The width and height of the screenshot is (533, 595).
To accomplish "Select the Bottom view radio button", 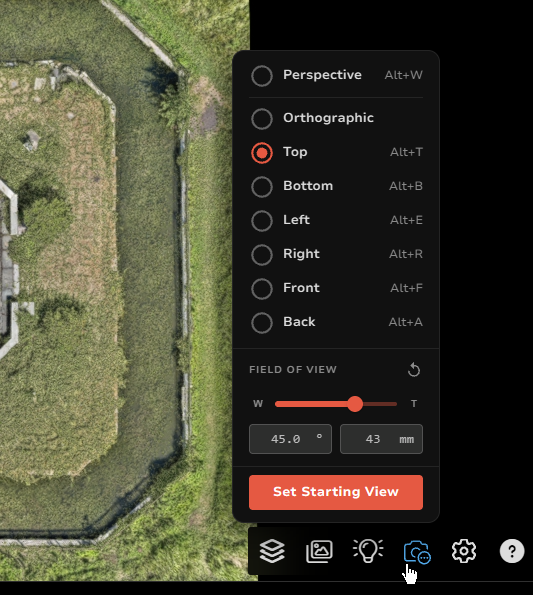I will coord(262,187).
